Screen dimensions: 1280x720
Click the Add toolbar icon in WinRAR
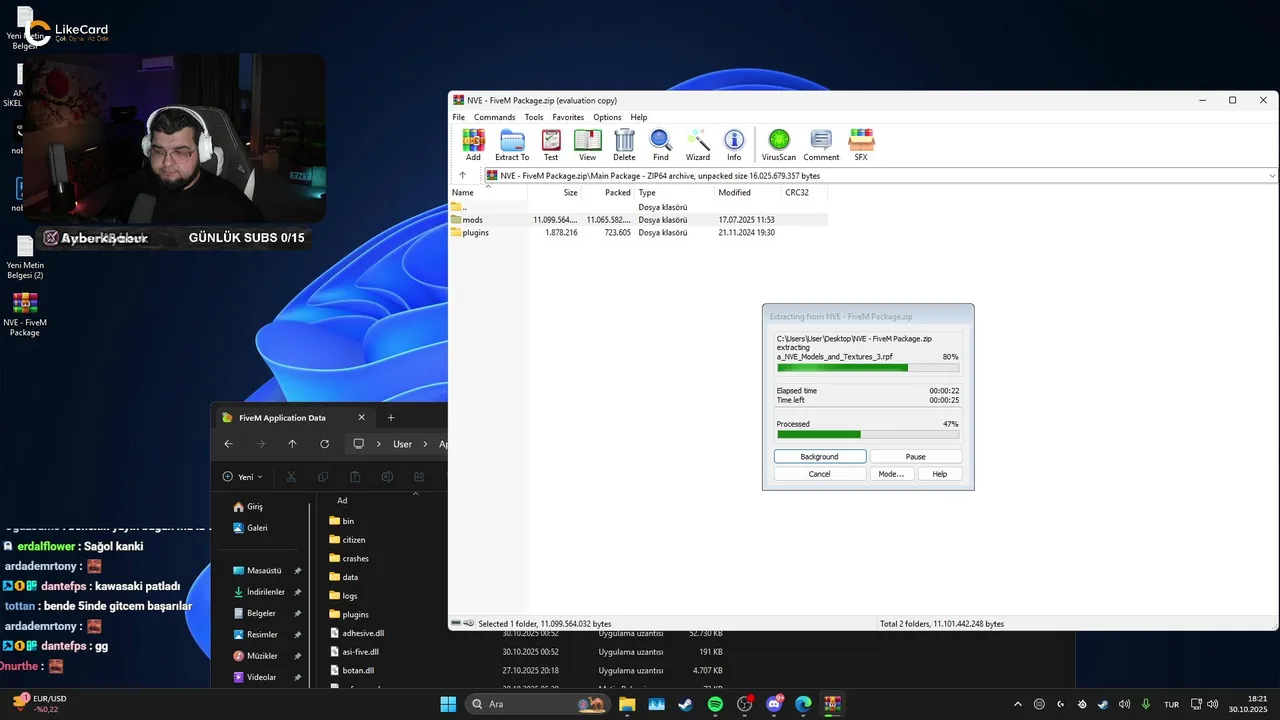coord(473,145)
